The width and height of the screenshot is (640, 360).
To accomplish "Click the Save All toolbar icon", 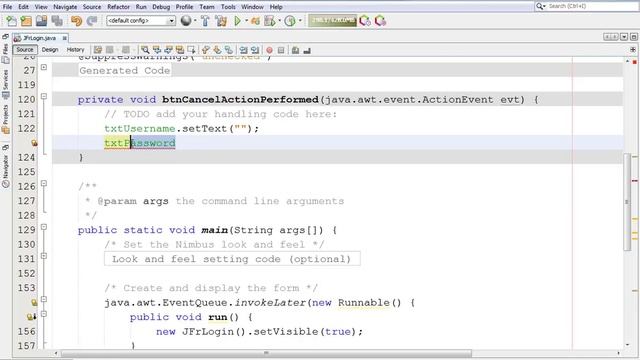I will tap(57, 21).
